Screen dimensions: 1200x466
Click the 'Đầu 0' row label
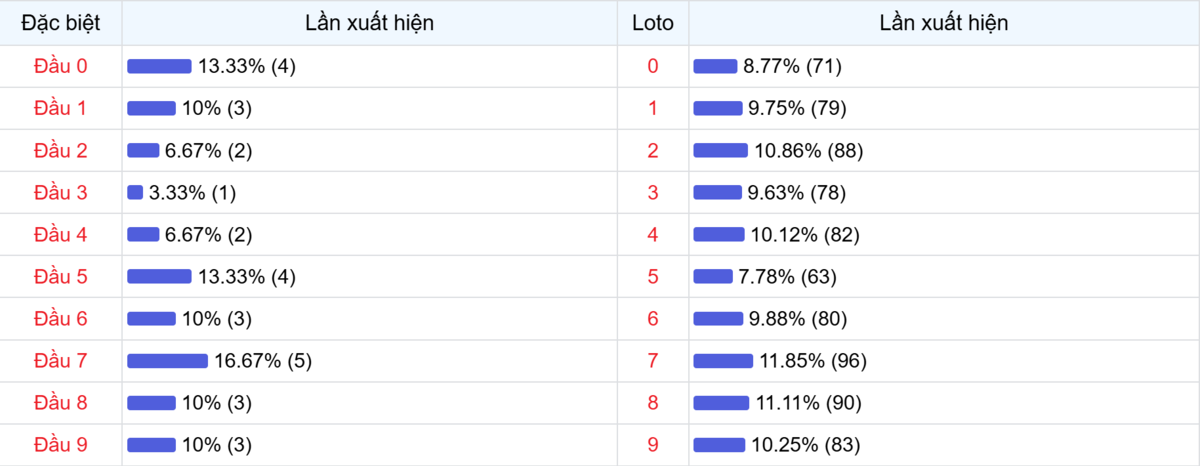point(61,66)
